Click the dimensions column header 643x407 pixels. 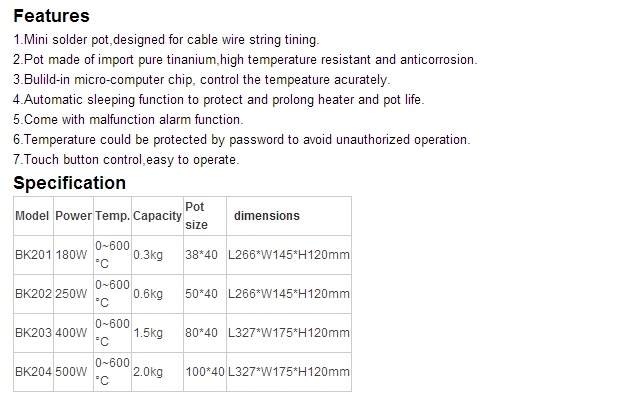(x=266, y=216)
